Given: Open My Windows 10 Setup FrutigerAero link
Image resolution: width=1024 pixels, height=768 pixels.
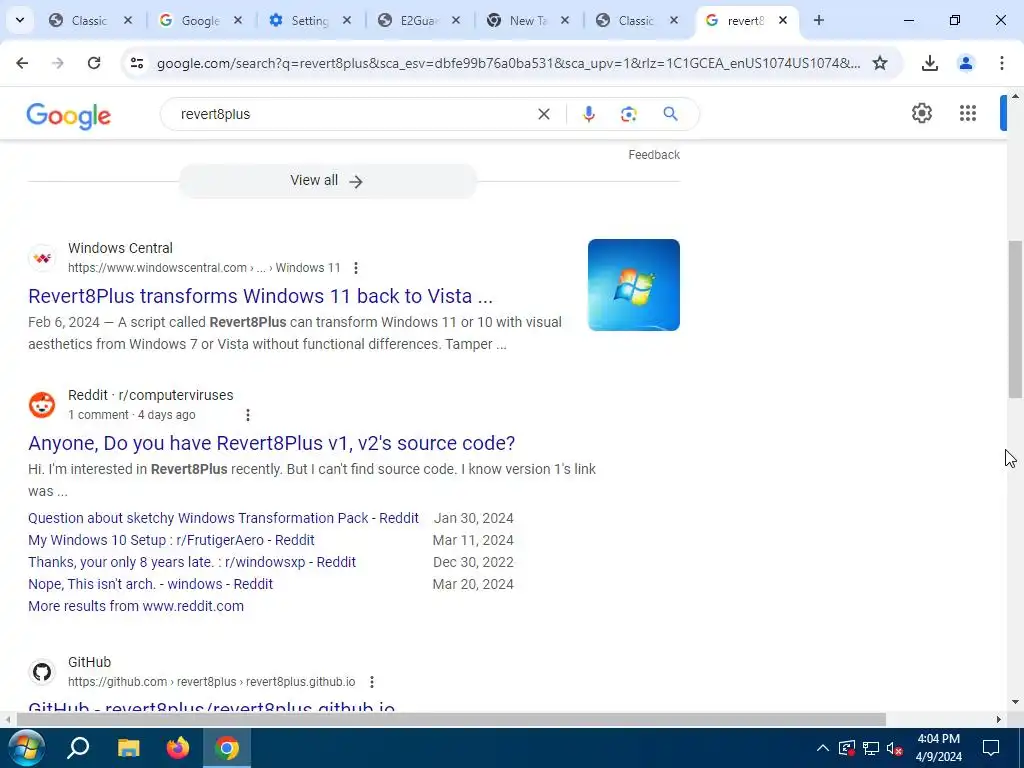Looking at the screenshot, I should pos(171,540).
